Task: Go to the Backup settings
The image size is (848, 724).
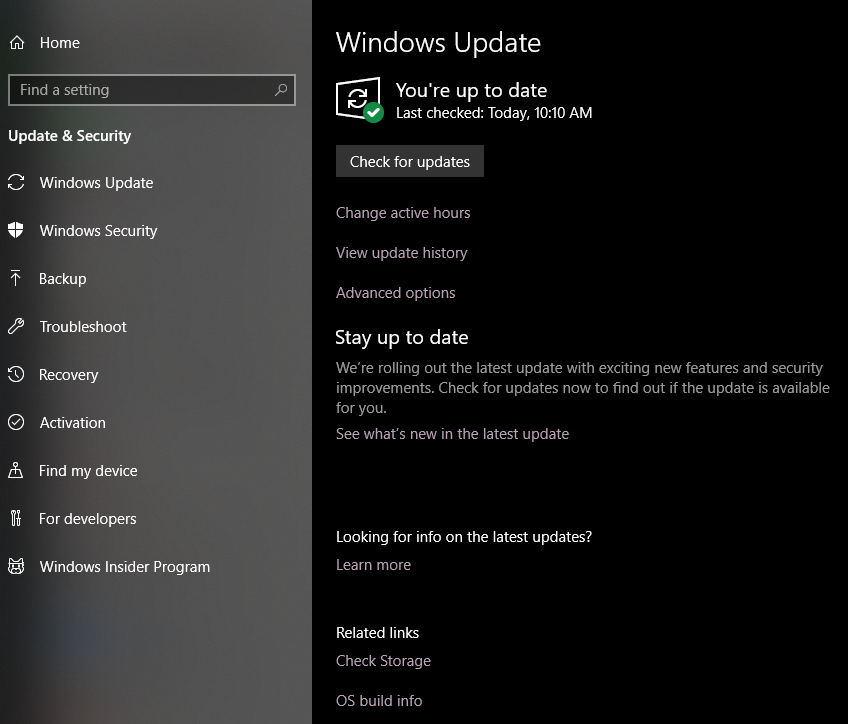Action: 63,278
